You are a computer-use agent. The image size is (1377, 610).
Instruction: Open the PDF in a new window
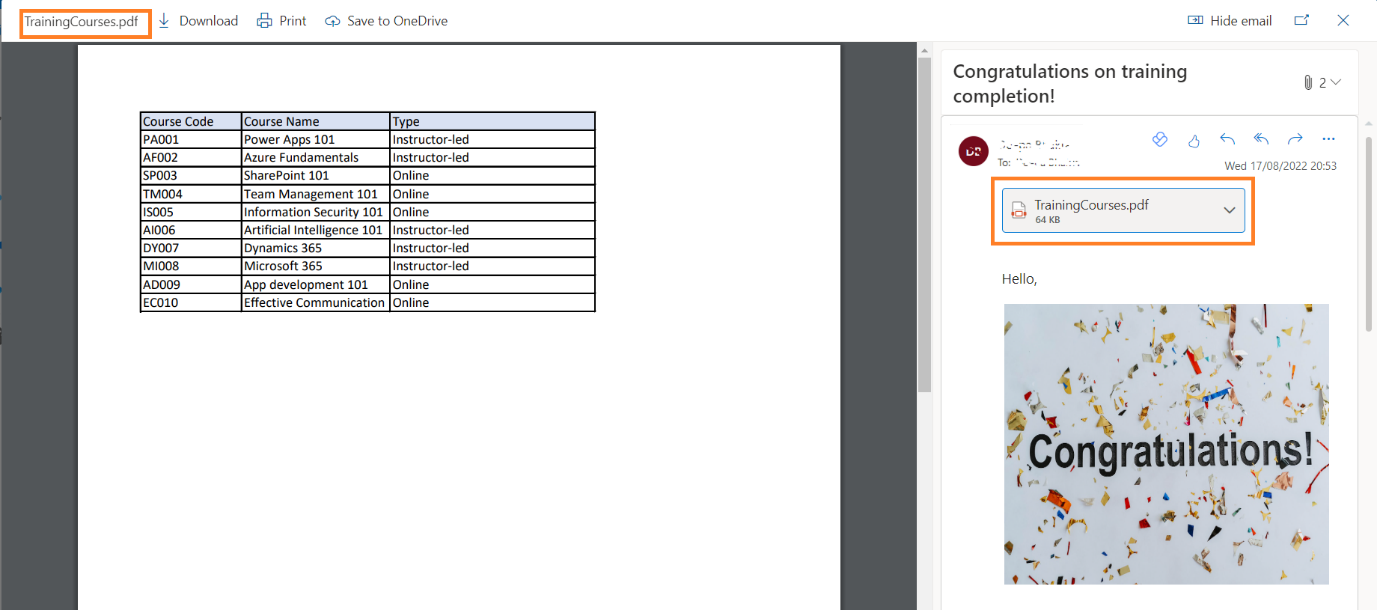click(x=1301, y=21)
